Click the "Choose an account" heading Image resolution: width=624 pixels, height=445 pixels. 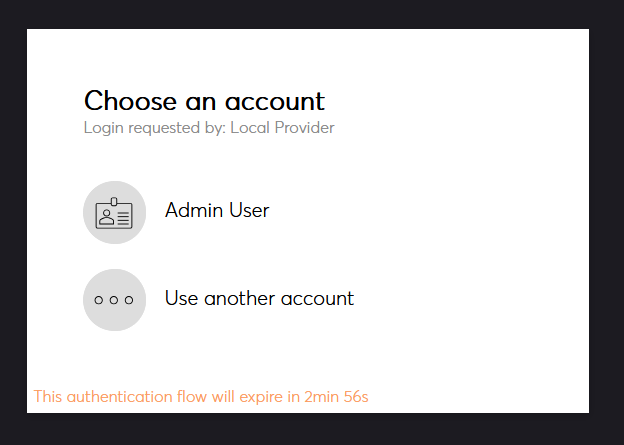point(204,100)
